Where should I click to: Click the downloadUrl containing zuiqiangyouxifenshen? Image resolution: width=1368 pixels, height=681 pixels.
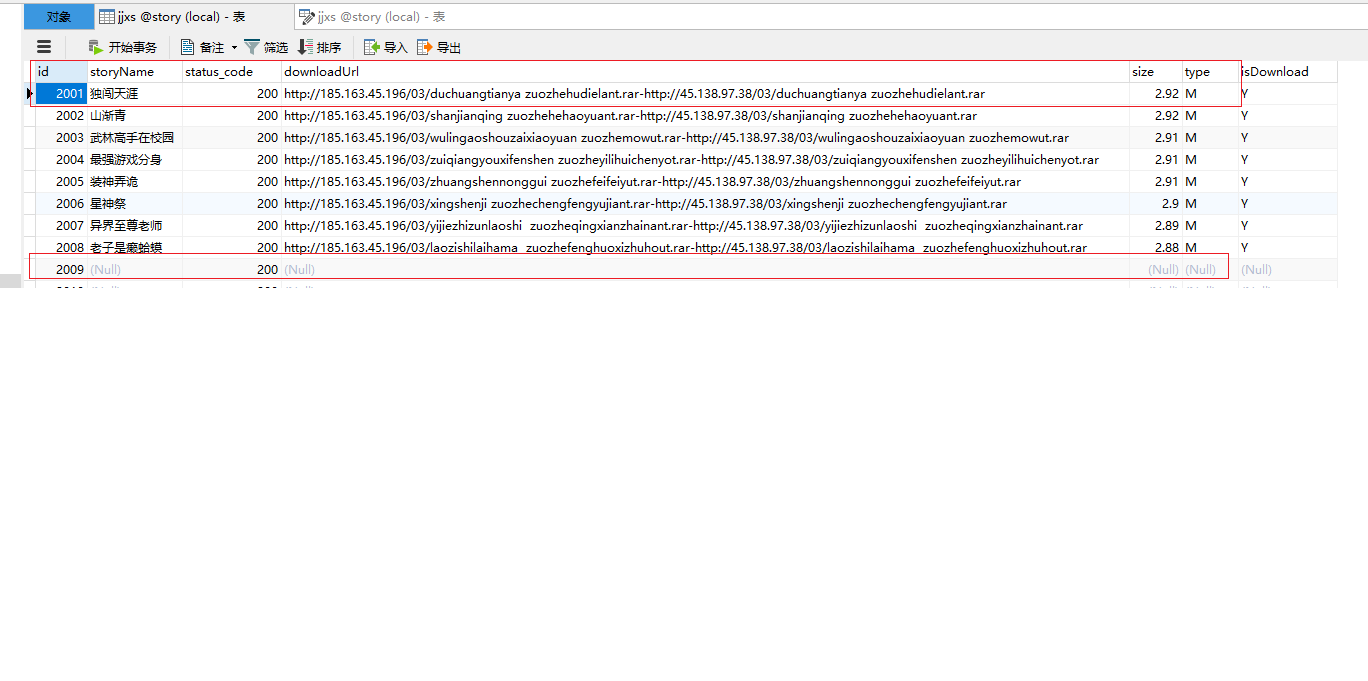(x=705, y=159)
